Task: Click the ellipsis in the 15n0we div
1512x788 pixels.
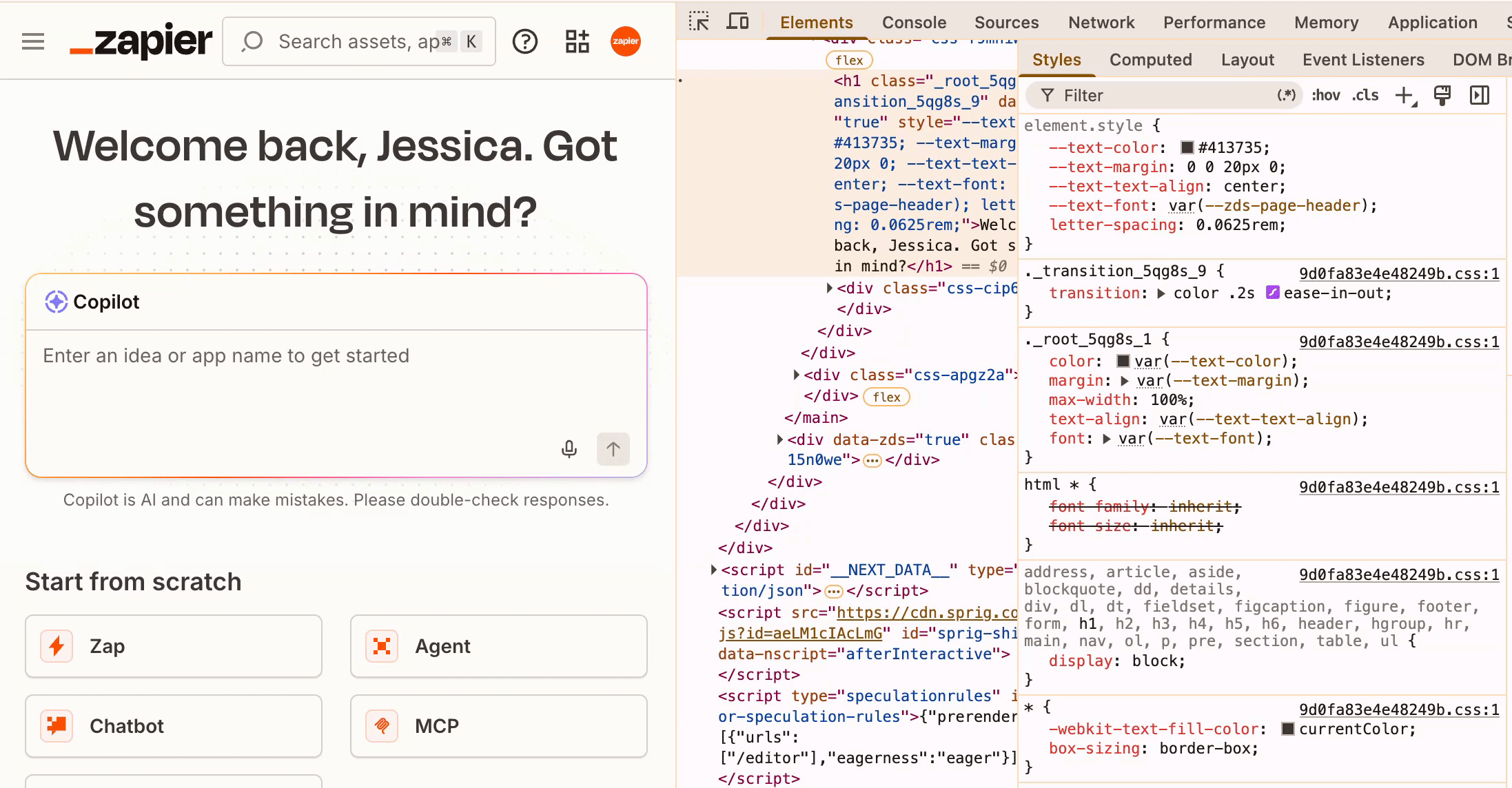Action: [872, 460]
